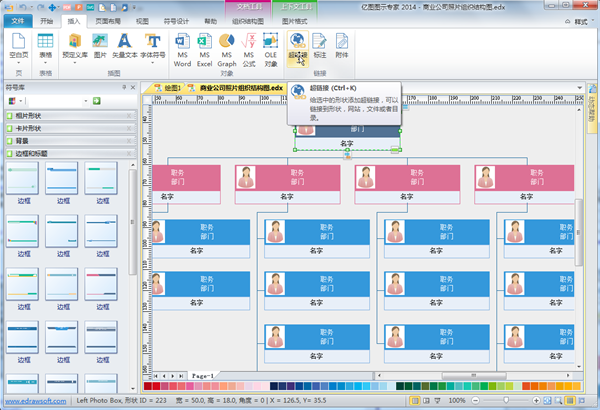Image resolution: width=600 pixels, height=410 pixels.
Task: Pin the 符号库 symbol library panel
Action: (x=122, y=87)
